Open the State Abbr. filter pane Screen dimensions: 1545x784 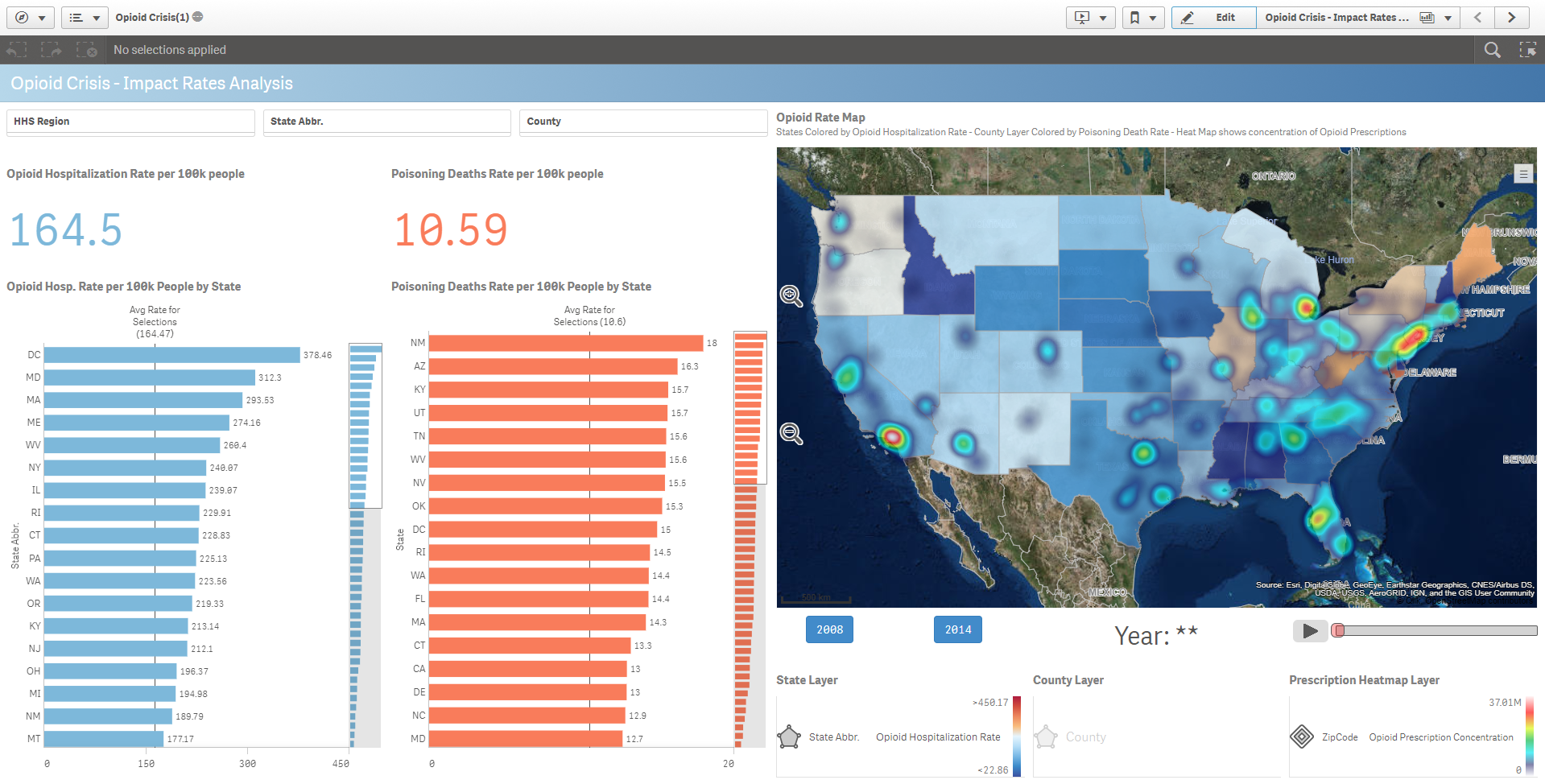(x=387, y=122)
